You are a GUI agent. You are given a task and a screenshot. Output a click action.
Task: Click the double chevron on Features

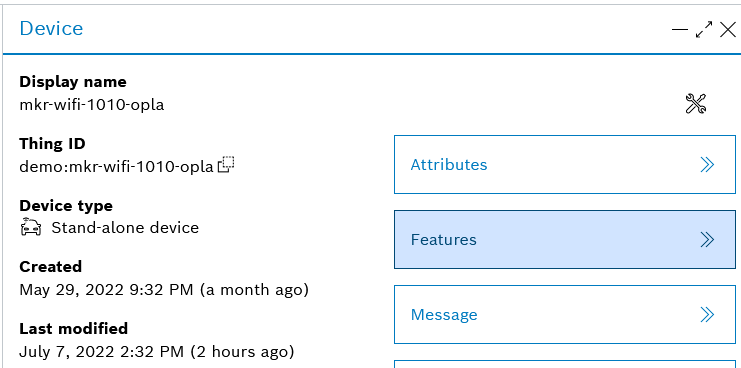pos(707,240)
